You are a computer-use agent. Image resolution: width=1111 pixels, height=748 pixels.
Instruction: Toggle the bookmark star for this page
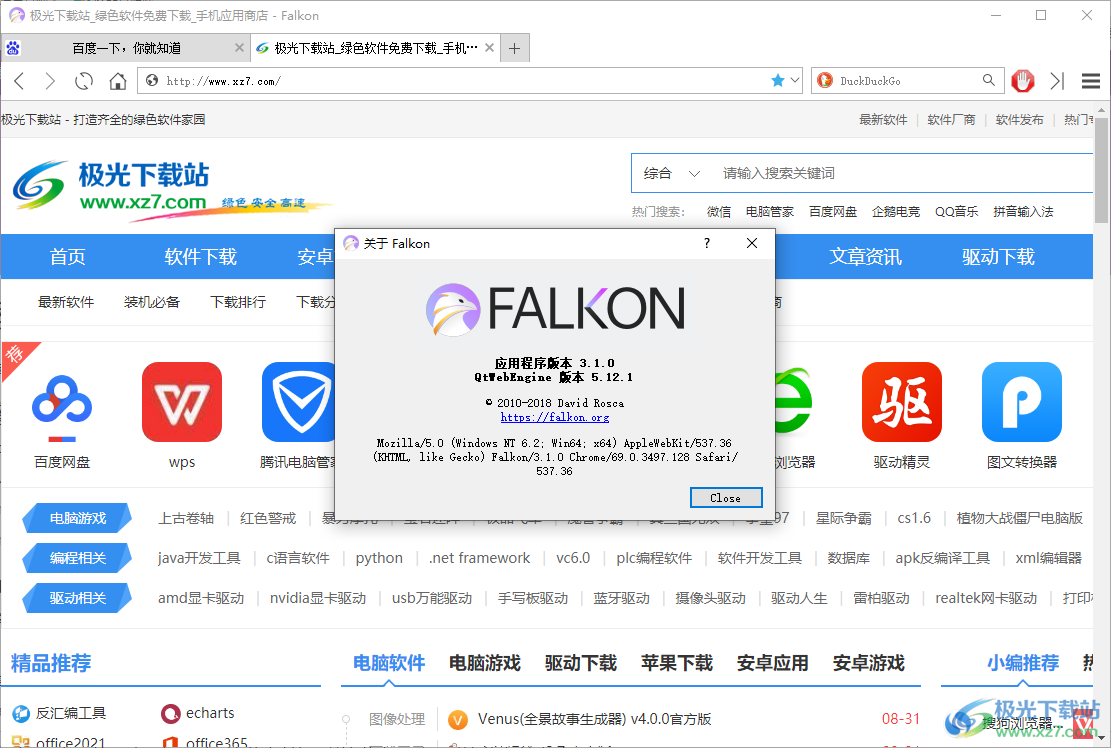(x=778, y=80)
